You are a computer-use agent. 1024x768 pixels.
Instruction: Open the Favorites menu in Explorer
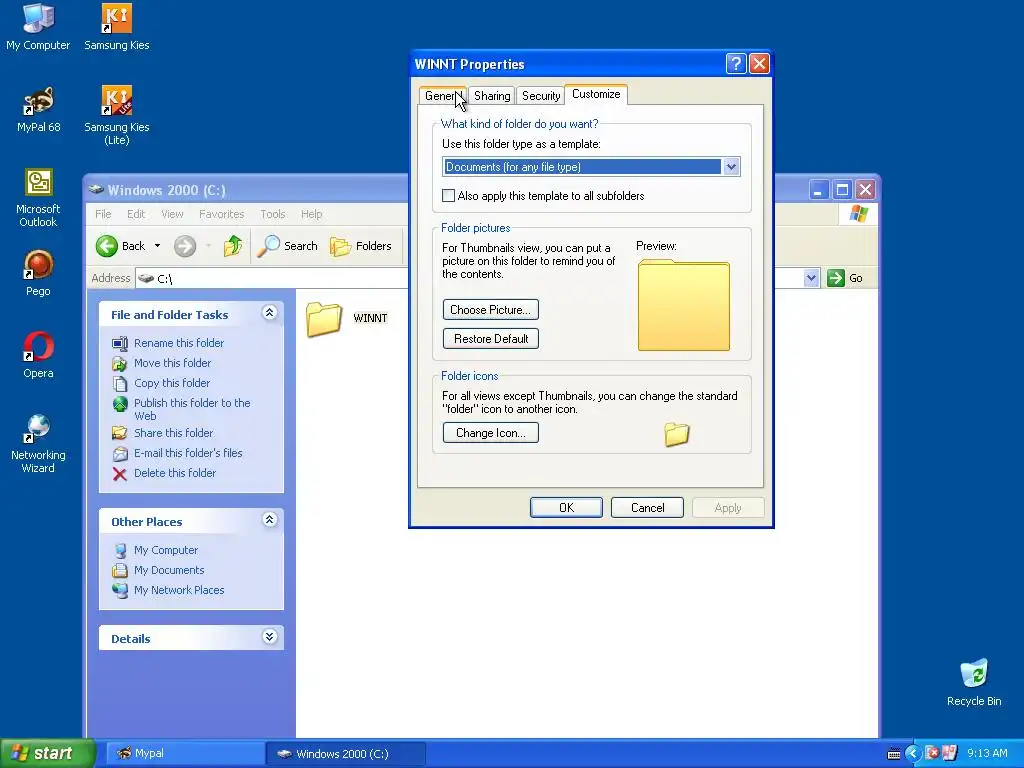[221, 214]
